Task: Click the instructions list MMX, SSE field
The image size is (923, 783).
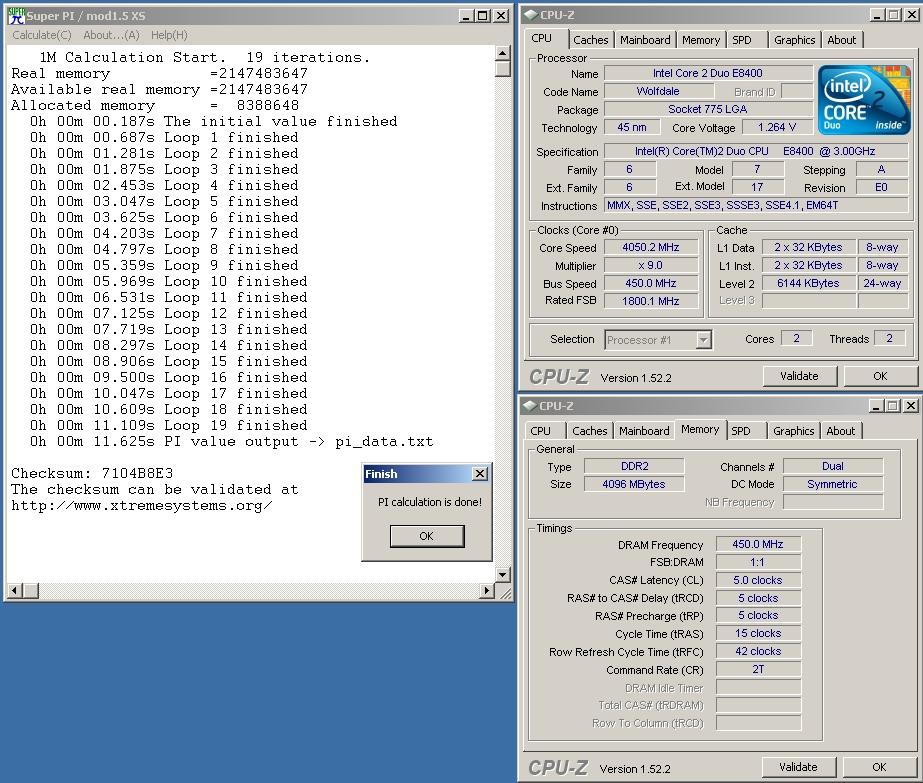Action: (756, 205)
